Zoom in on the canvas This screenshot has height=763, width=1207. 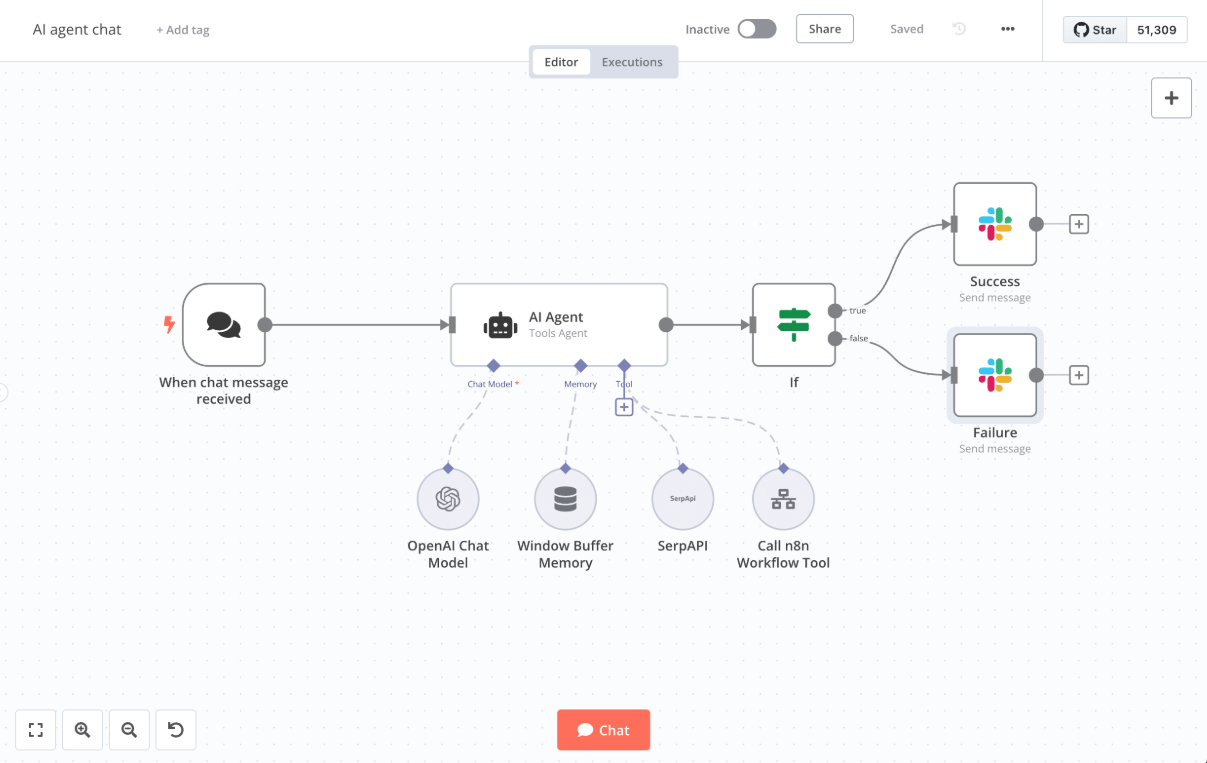coord(82,730)
